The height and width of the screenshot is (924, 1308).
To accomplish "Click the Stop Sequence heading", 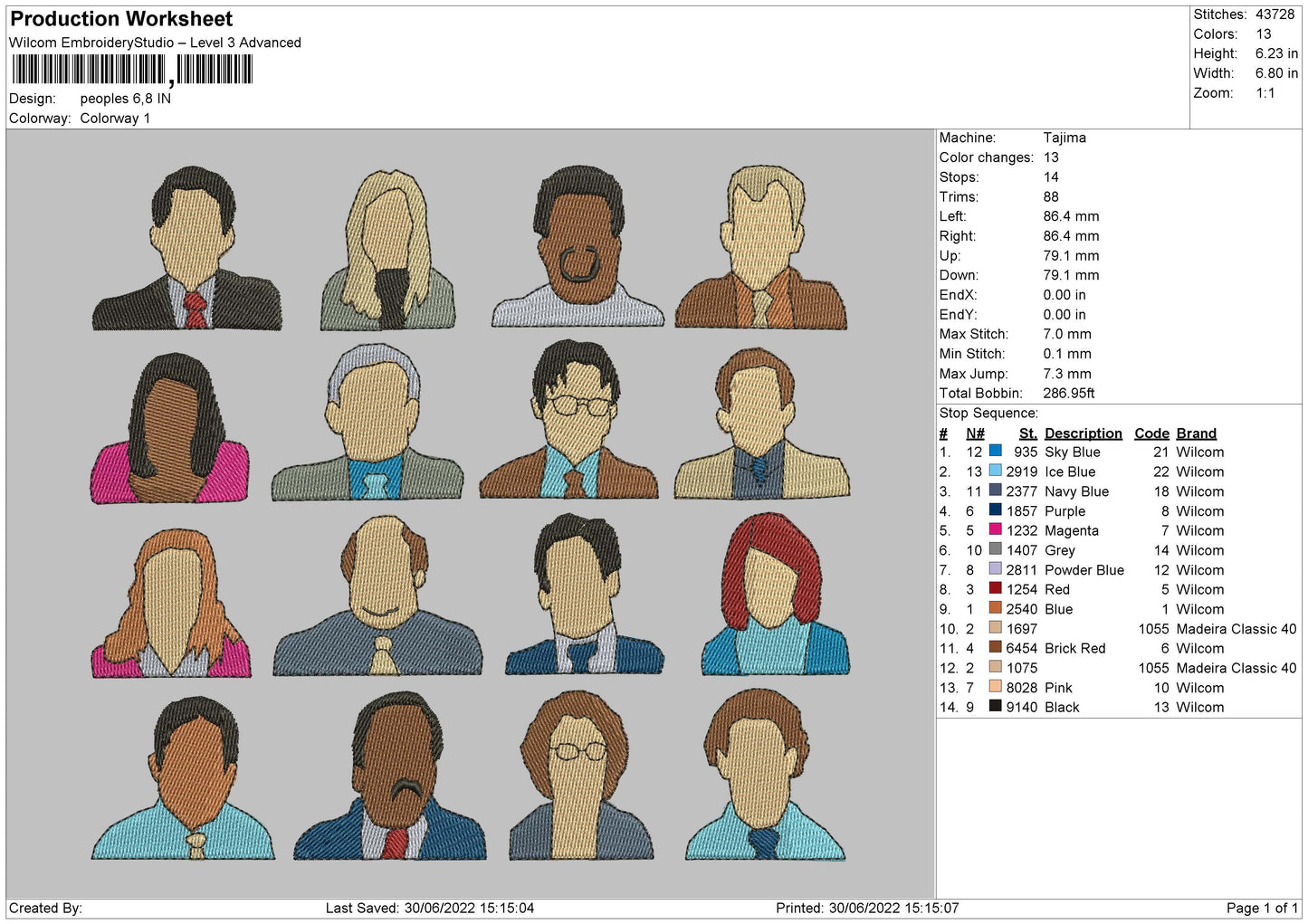I will click(x=988, y=413).
